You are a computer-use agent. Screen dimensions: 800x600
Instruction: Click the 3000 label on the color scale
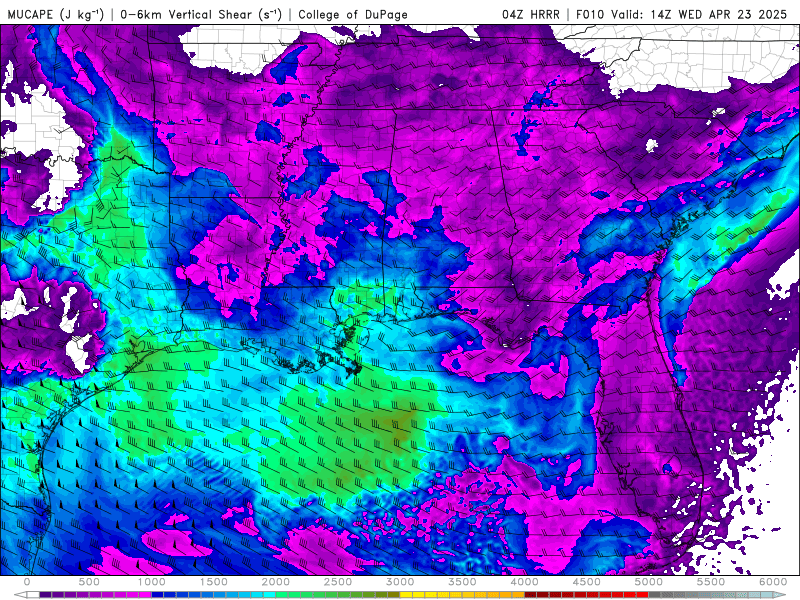[400, 582]
